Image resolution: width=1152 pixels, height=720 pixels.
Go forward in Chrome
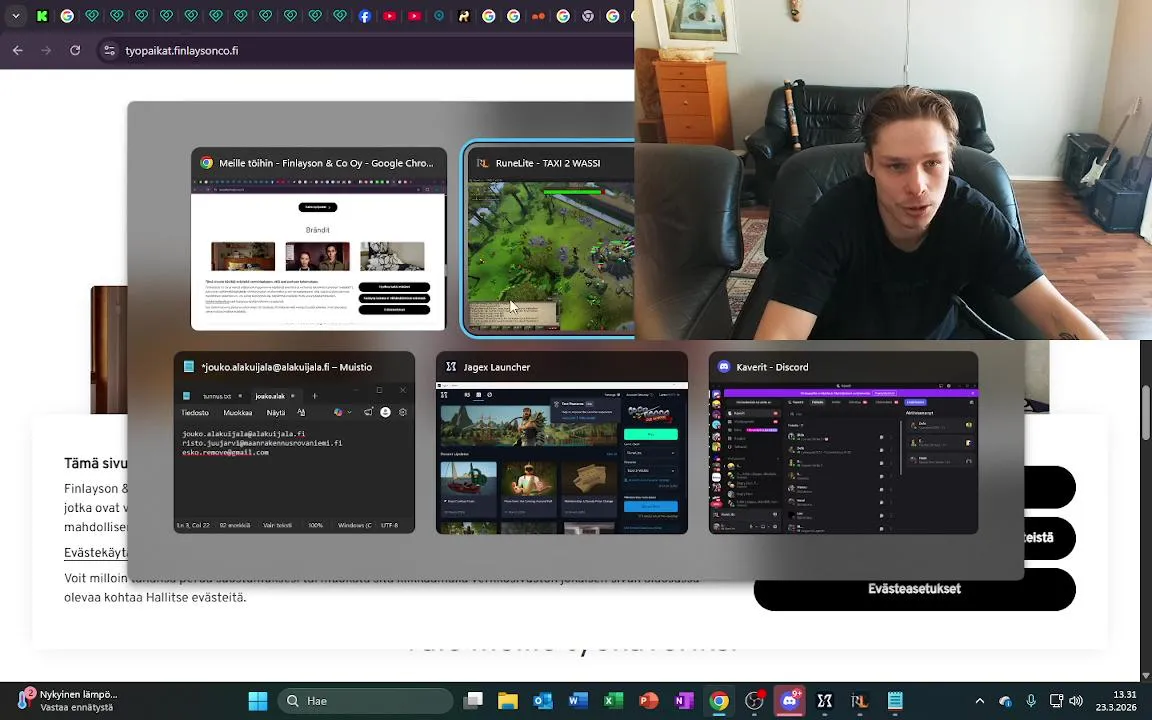click(x=46, y=50)
